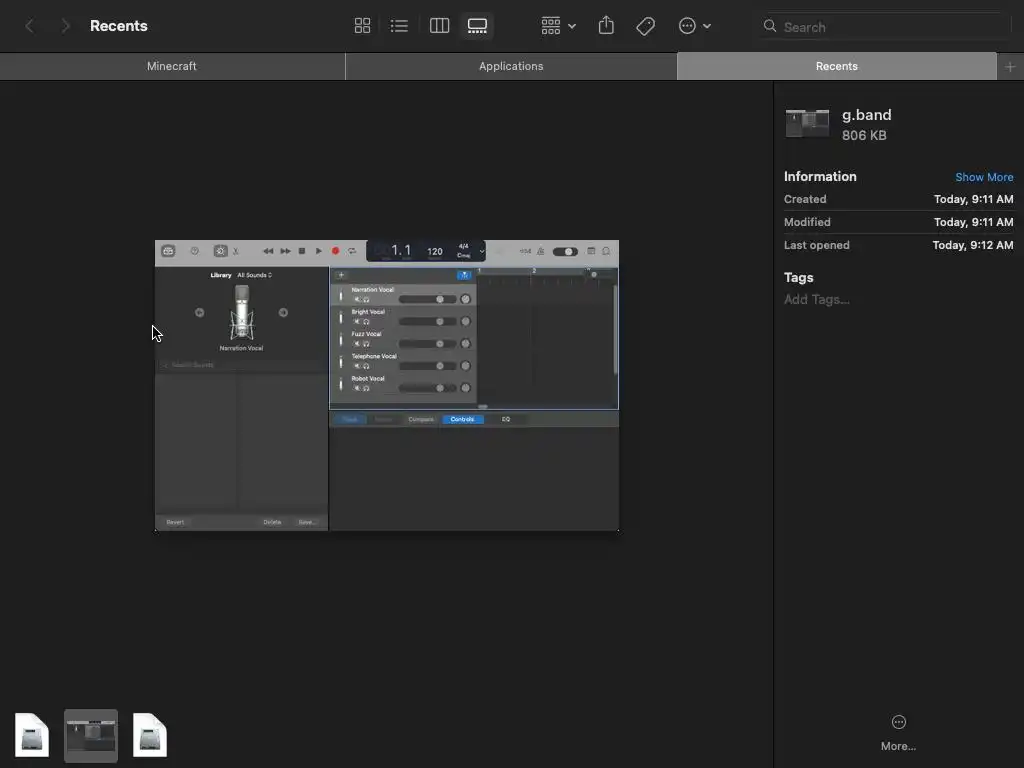The width and height of the screenshot is (1024, 768).
Task: Open the action ellipsis menu dropdown
Action: pyautogui.click(x=694, y=26)
